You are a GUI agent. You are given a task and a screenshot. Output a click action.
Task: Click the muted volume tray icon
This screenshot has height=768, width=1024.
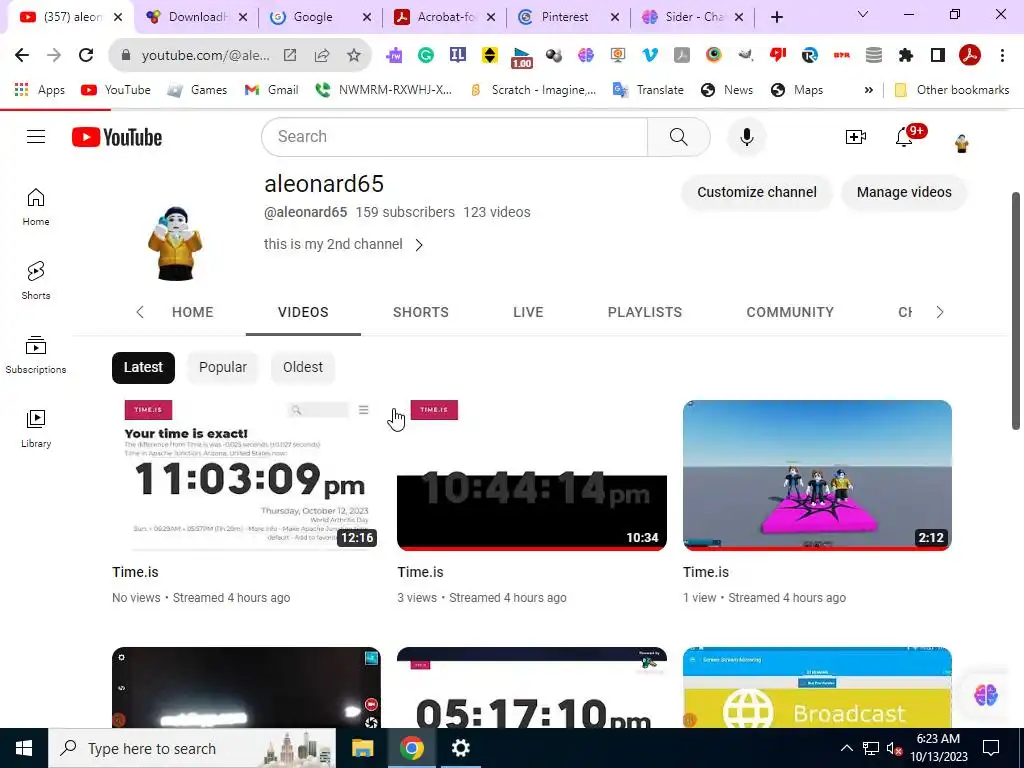(894, 748)
